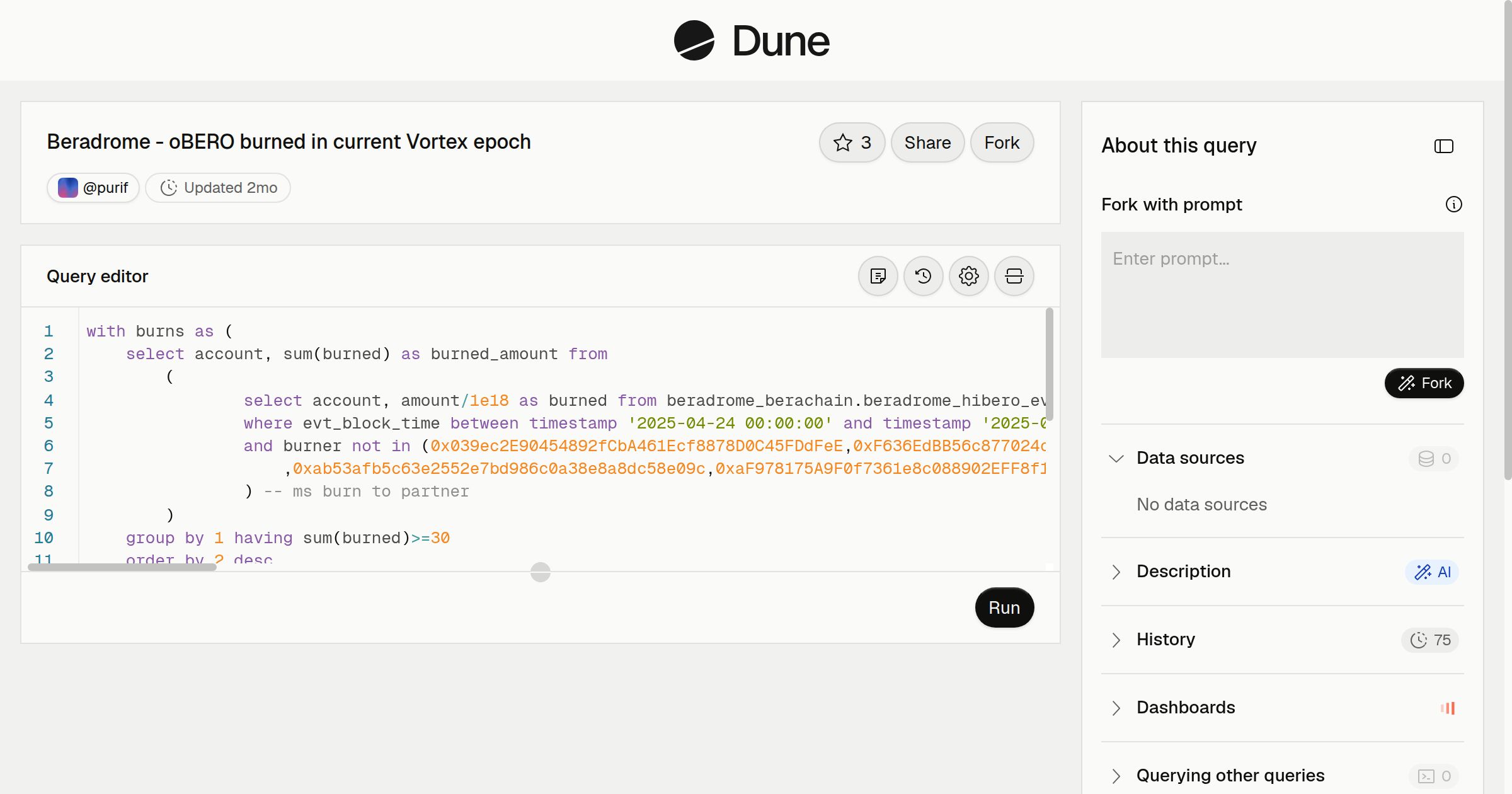The image size is (1512, 794).
Task: Open version history clock icon in editor
Action: [x=924, y=276]
